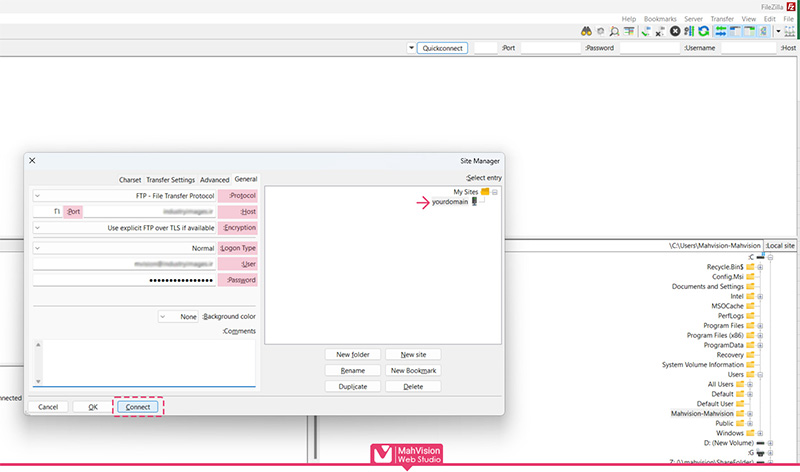Collapse the My Sites tree node

495,191
